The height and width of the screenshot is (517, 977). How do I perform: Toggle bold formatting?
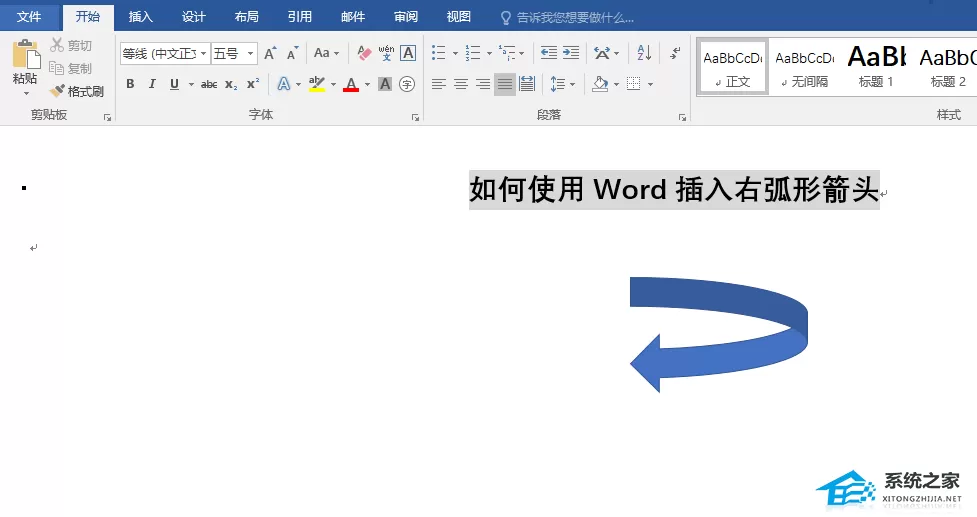[x=130, y=83]
